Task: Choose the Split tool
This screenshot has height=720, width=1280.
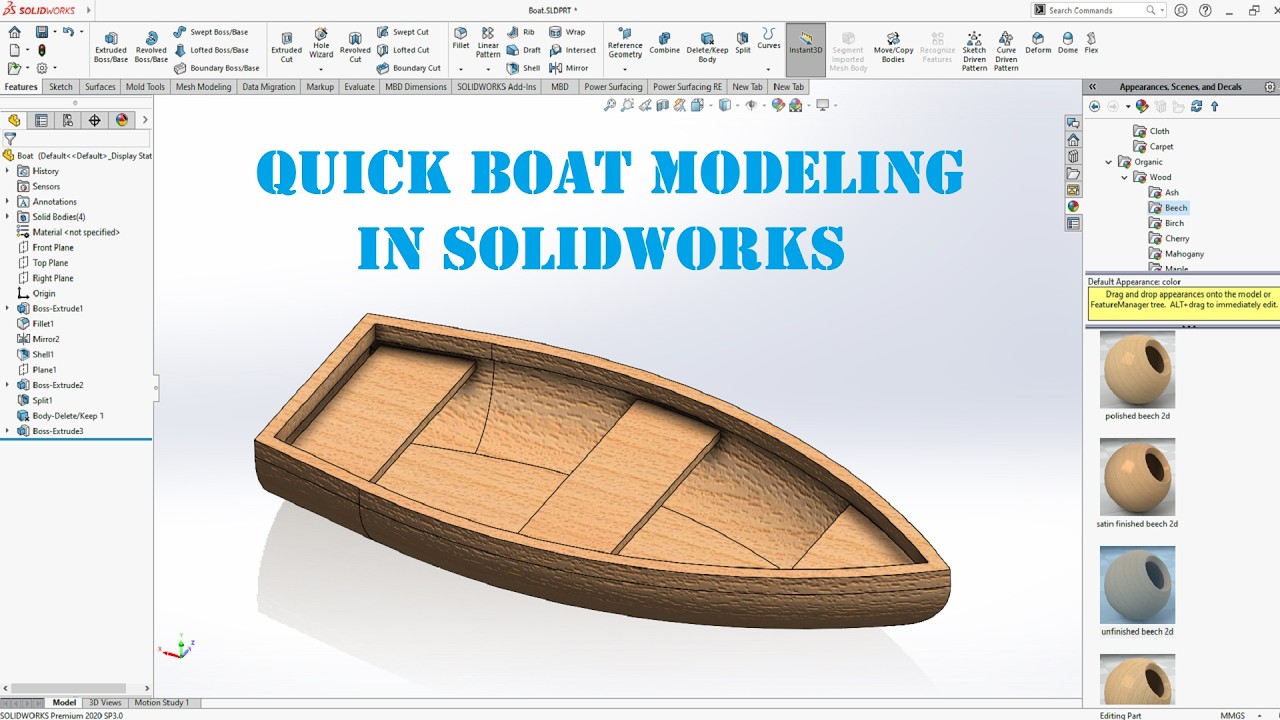Action: (743, 42)
